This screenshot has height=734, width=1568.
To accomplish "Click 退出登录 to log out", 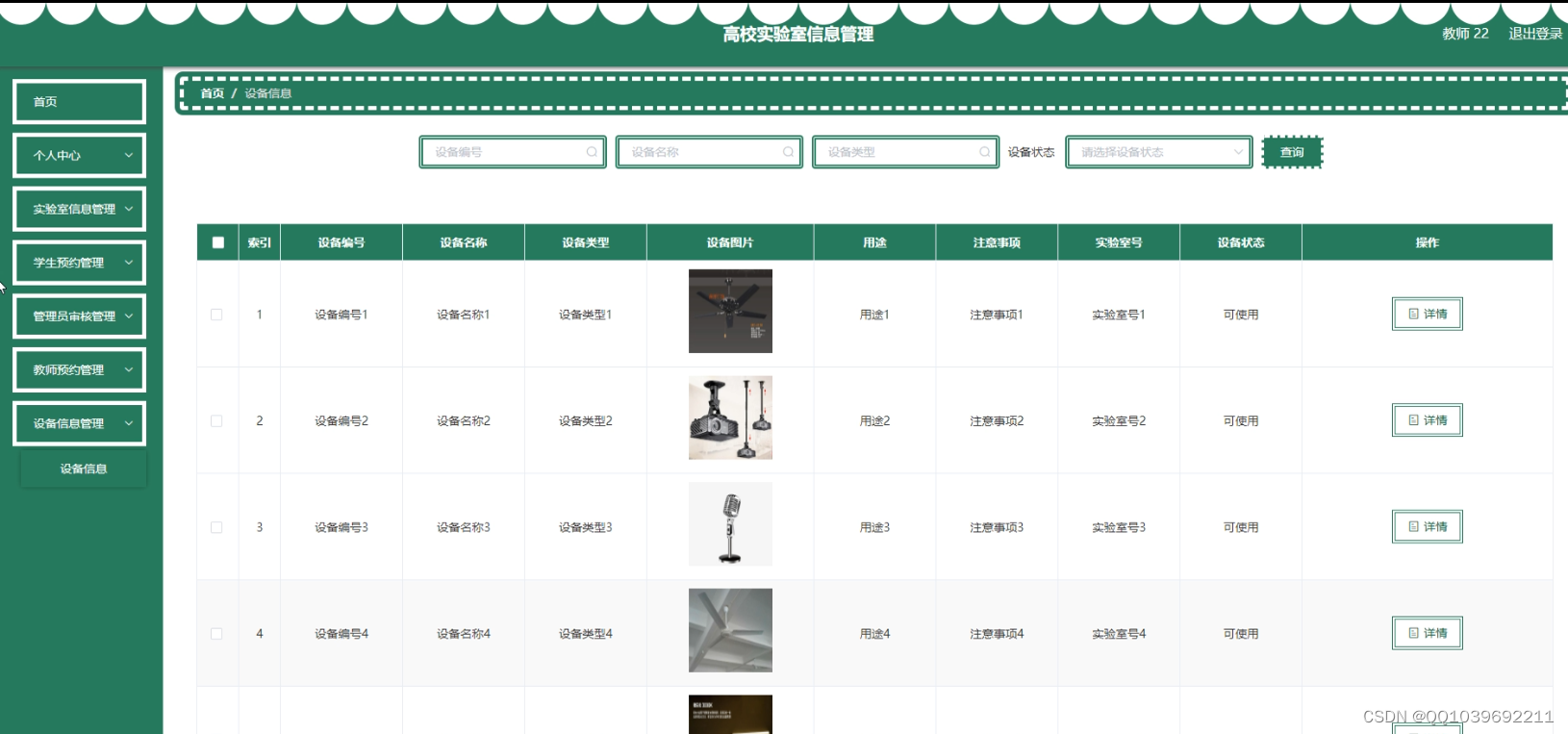I will [1535, 34].
